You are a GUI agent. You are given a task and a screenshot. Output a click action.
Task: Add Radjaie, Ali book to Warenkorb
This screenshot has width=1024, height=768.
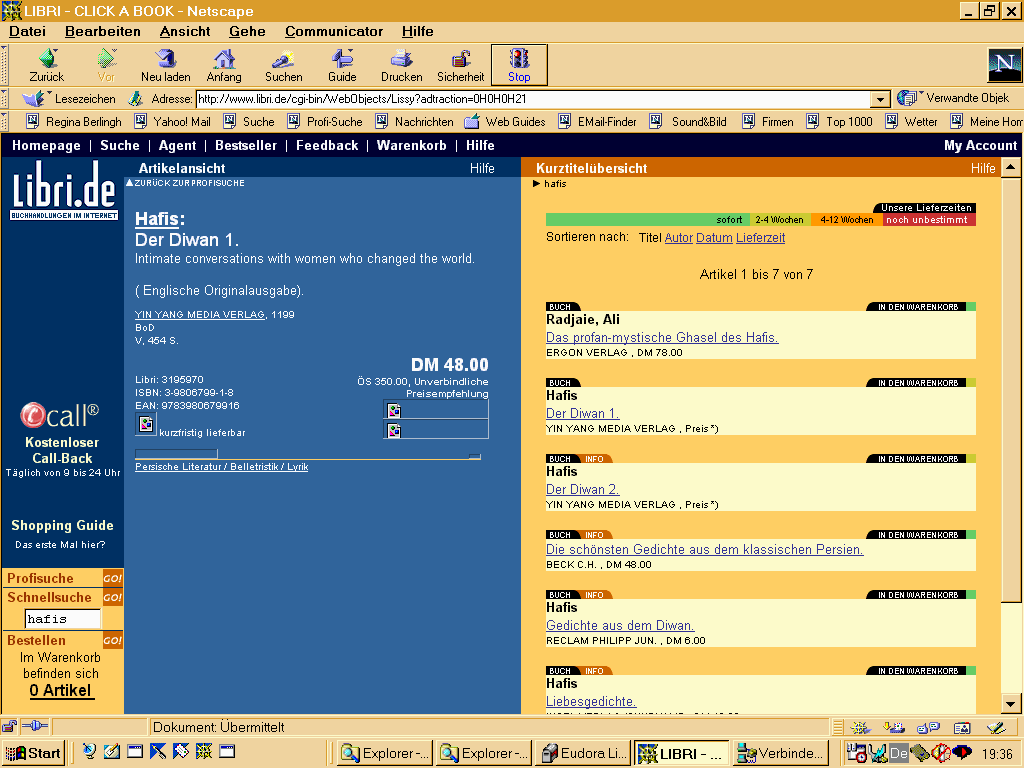coord(918,306)
